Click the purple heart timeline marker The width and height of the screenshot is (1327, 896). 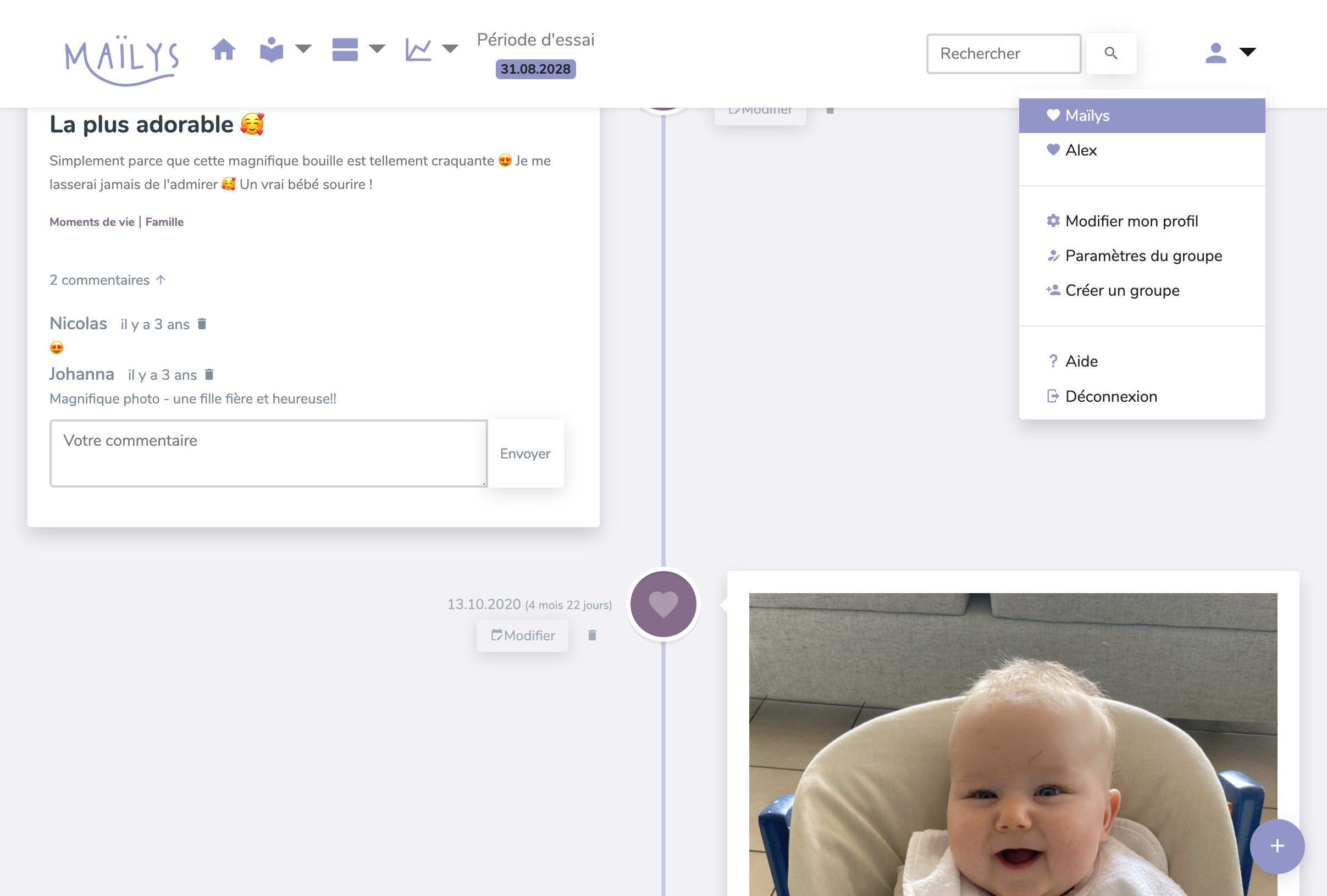663,604
